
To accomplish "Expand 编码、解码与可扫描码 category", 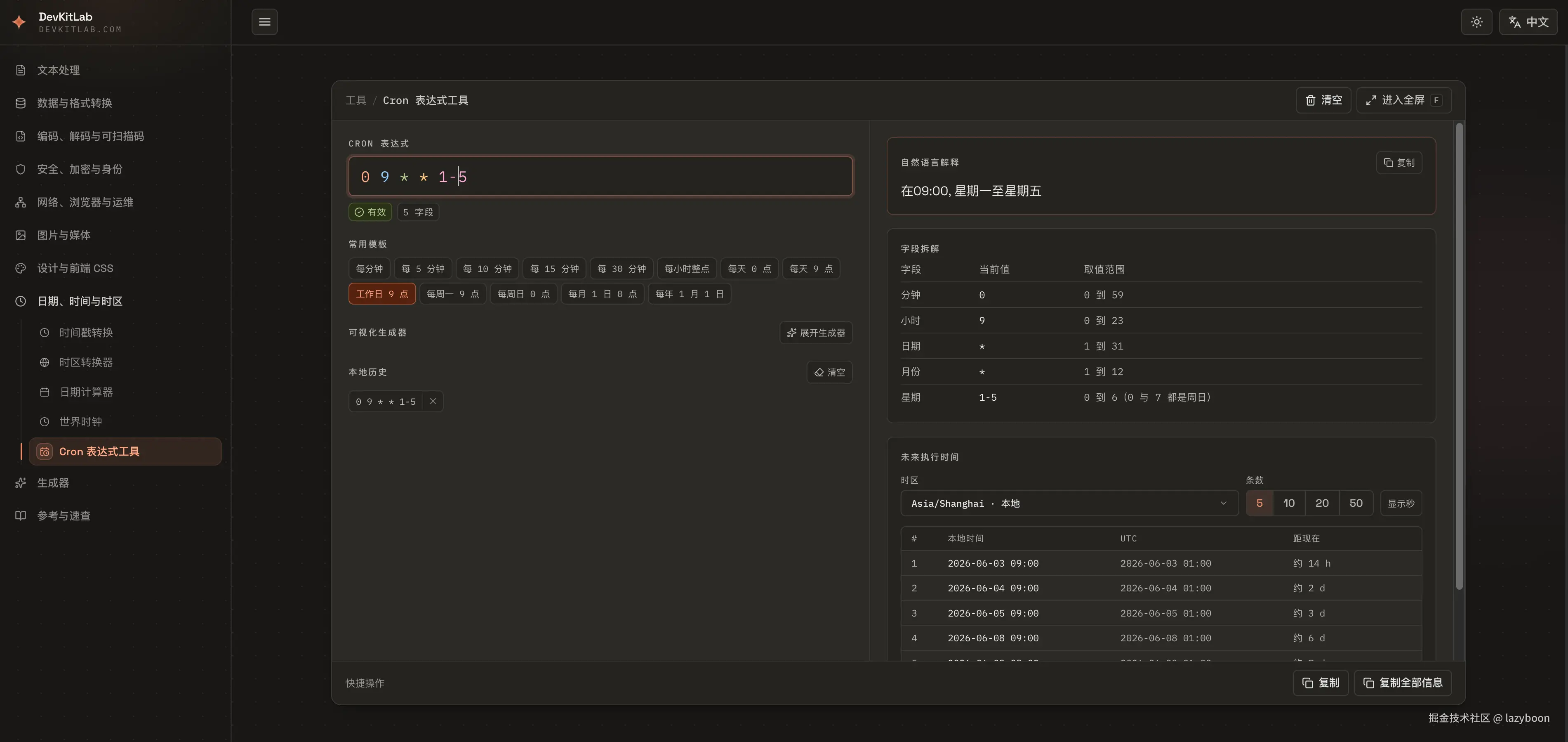I will pyautogui.click(x=115, y=136).
